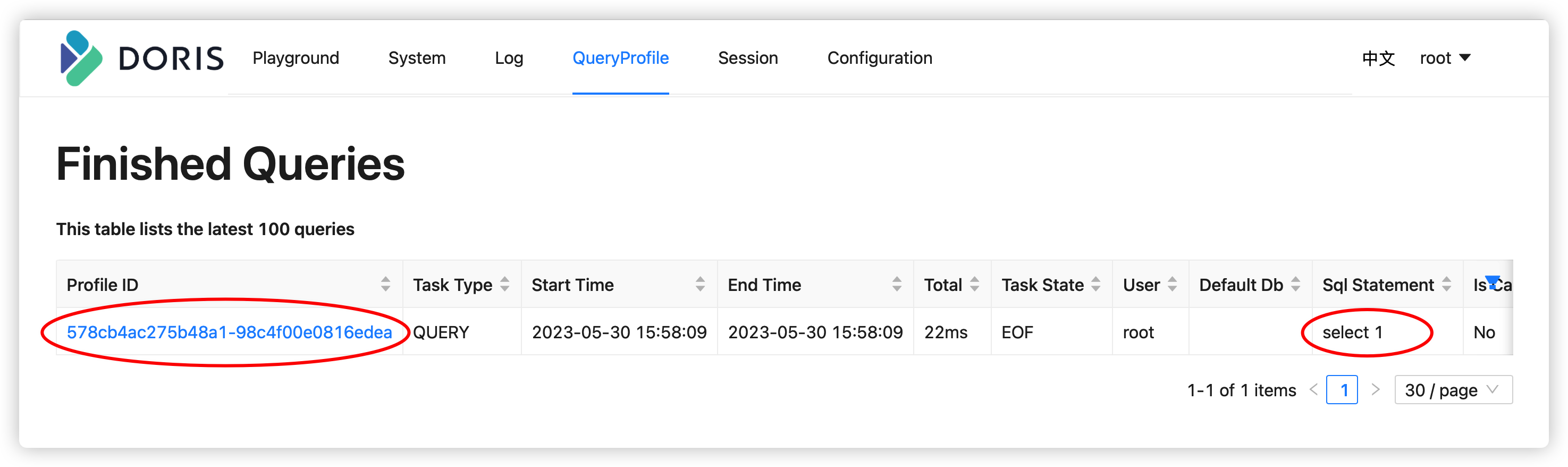Sort by Task State column arrows
The height and width of the screenshot is (467, 1568).
pos(1095,285)
